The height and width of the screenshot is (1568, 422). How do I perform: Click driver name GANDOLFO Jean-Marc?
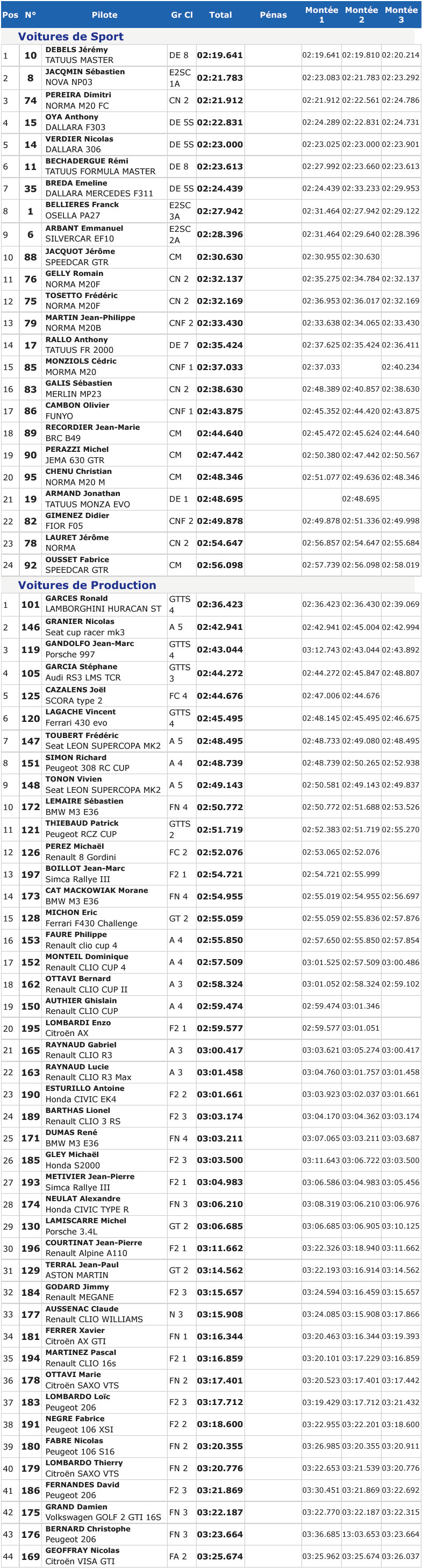pyautogui.click(x=90, y=643)
